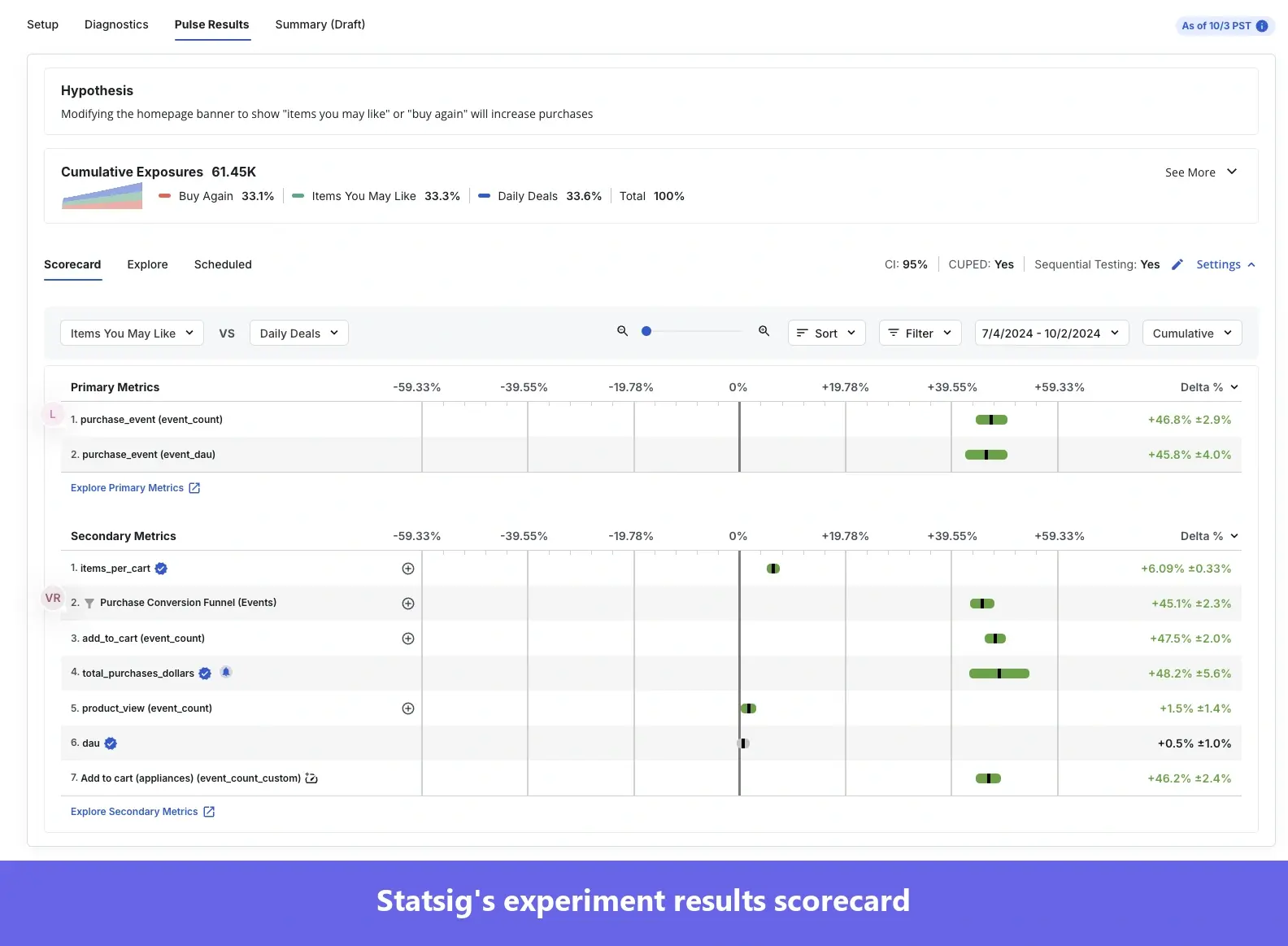Select the Explore sub-tab
Screen dimensions: 1288x946
point(147,264)
